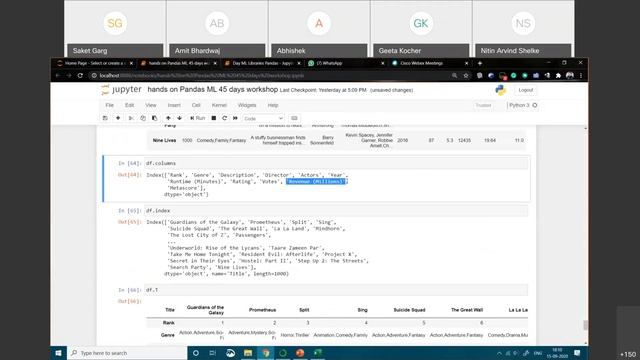
Task: Open the Insert menu in Jupyter
Action: (174, 105)
